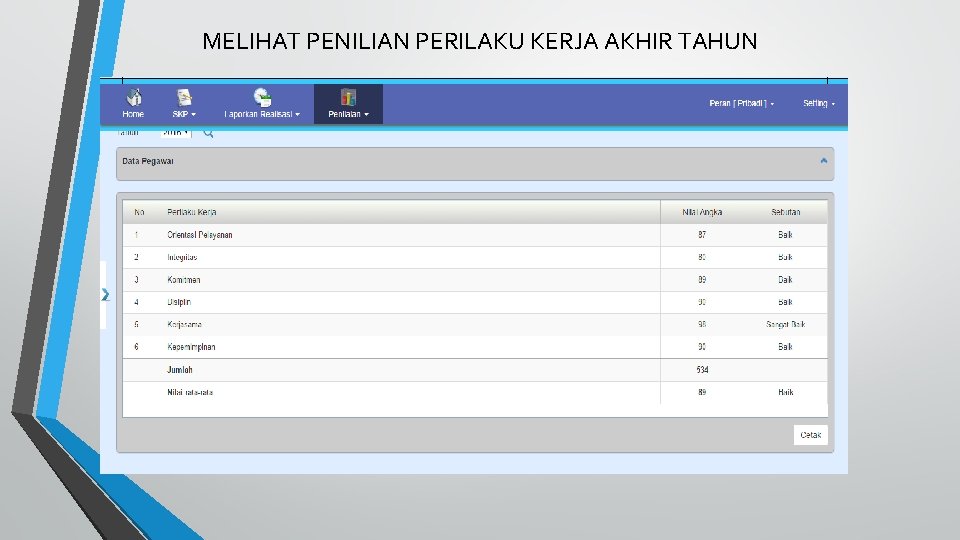Click the Baik rating for Kepemimpinan

pyautogui.click(x=786, y=347)
